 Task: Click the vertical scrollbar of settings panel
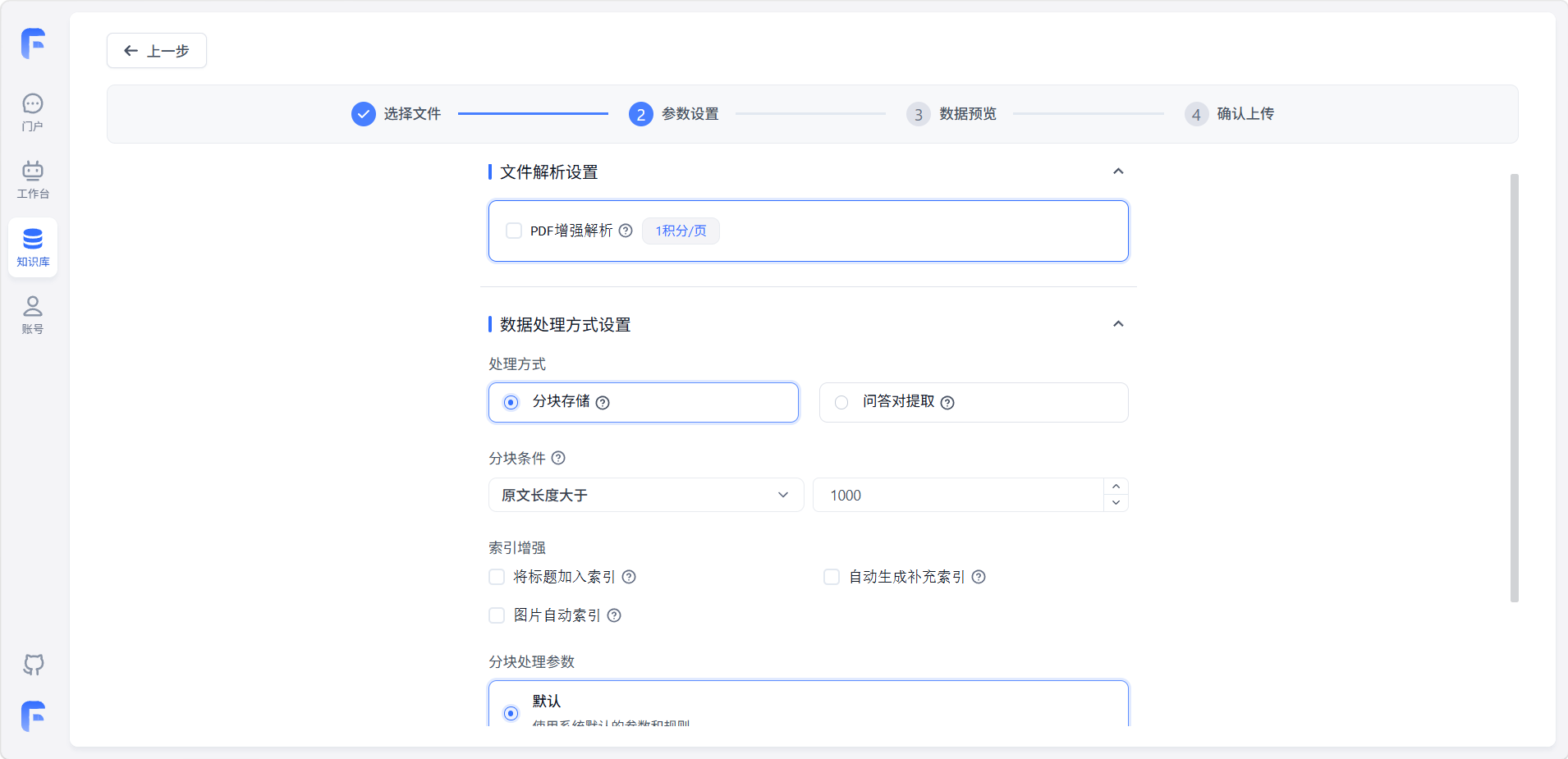pyautogui.click(x=1514, y=387)
